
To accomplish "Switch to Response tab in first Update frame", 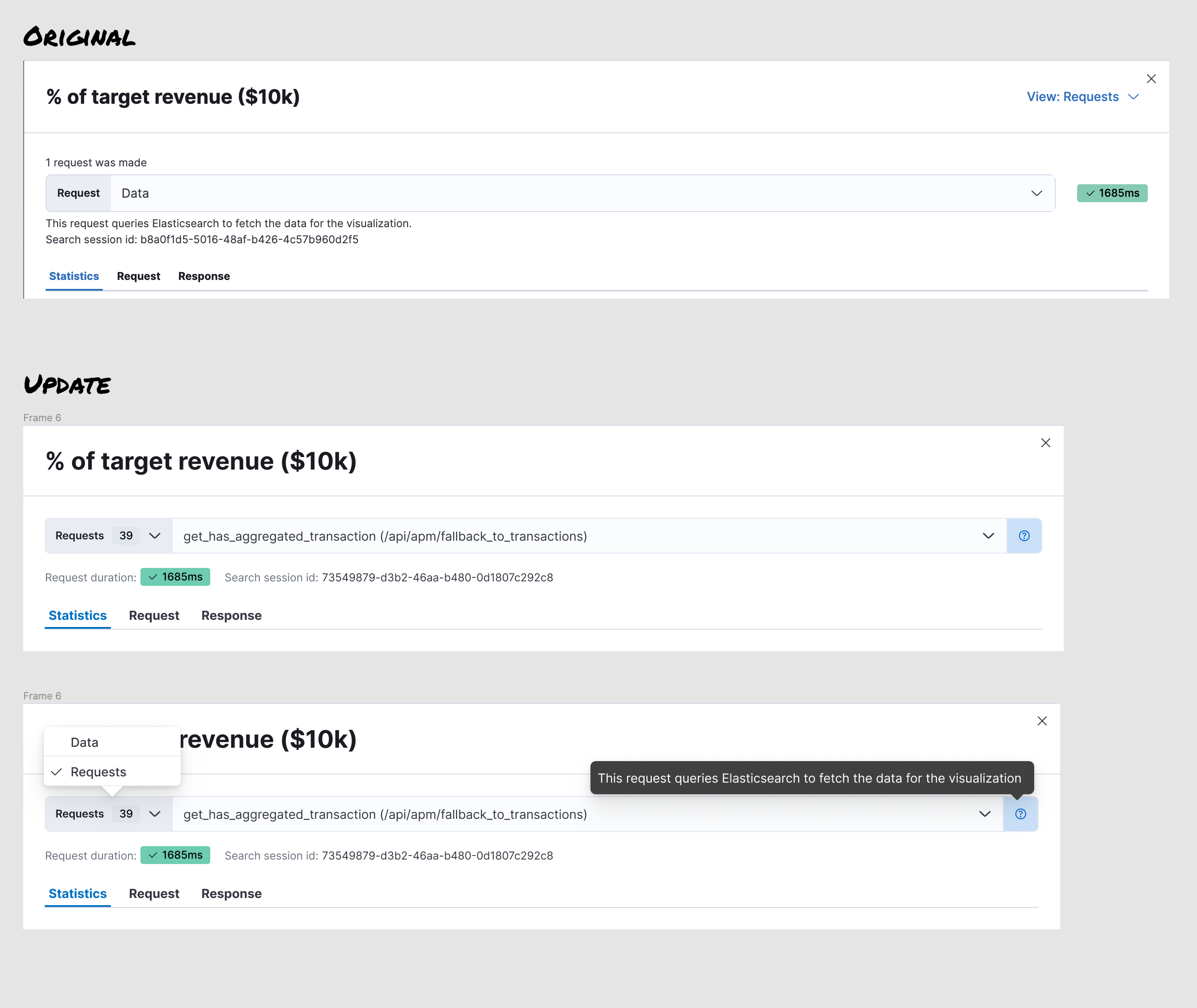I will [x=231, y=615].
